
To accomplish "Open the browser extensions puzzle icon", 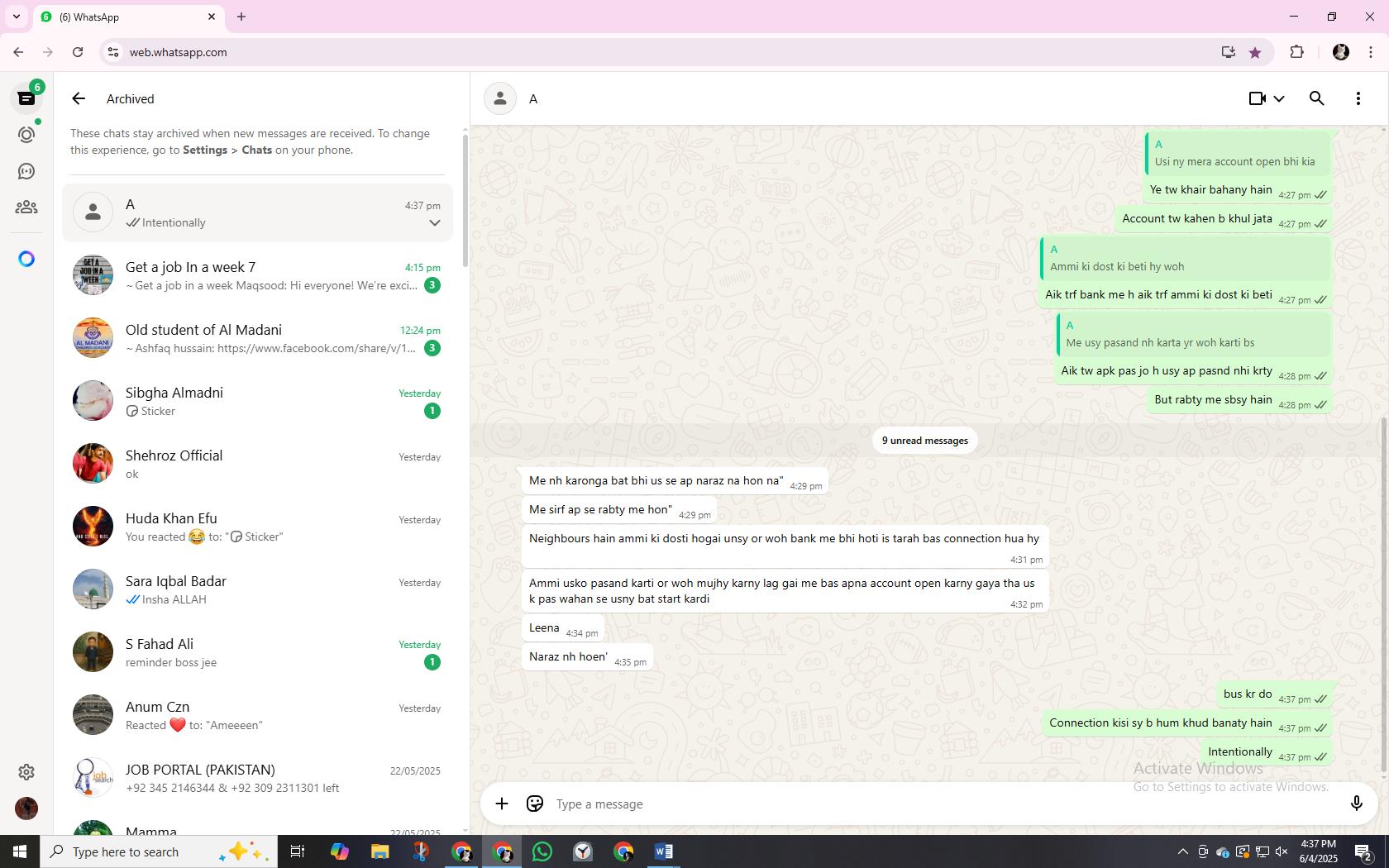I will tap(1296, 52).
